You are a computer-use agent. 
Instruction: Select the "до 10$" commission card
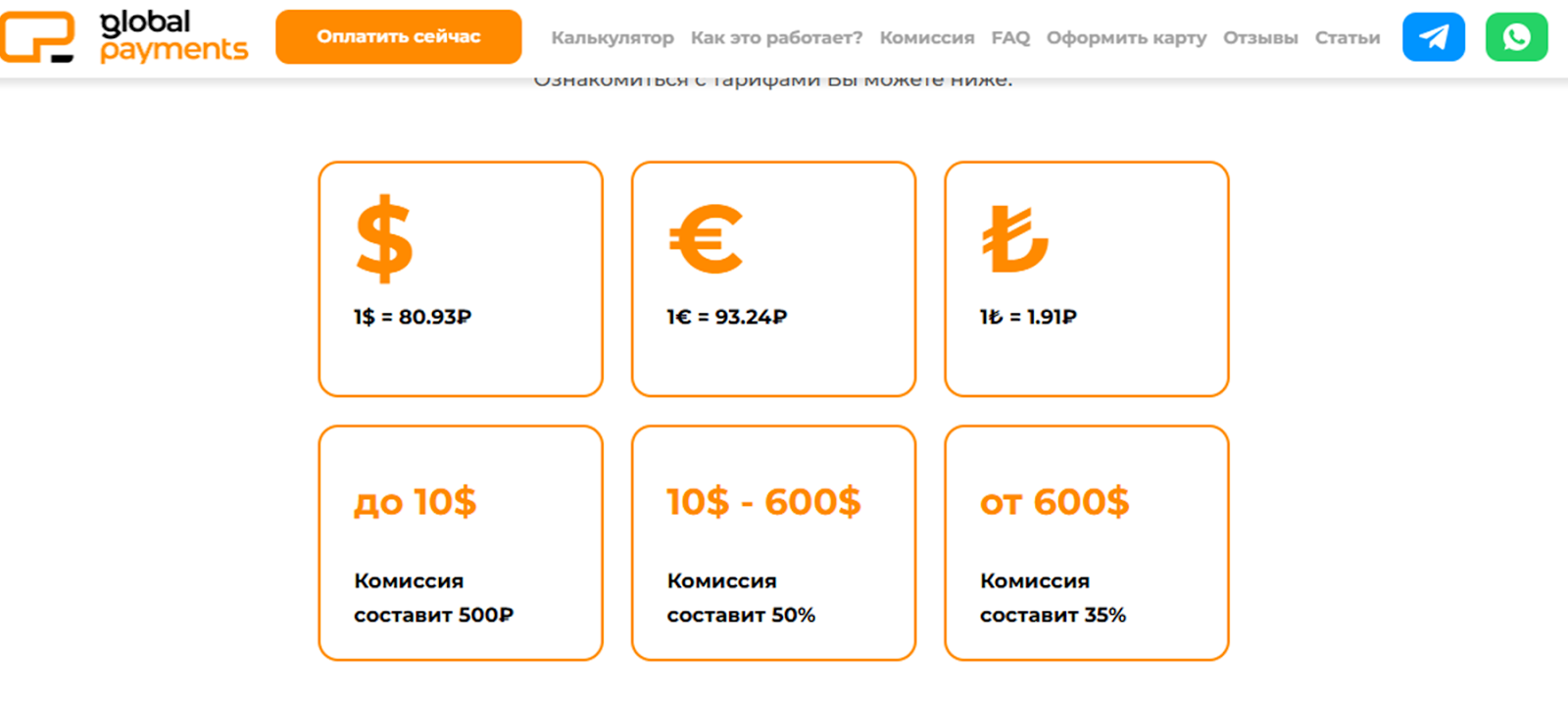[461, 542]
